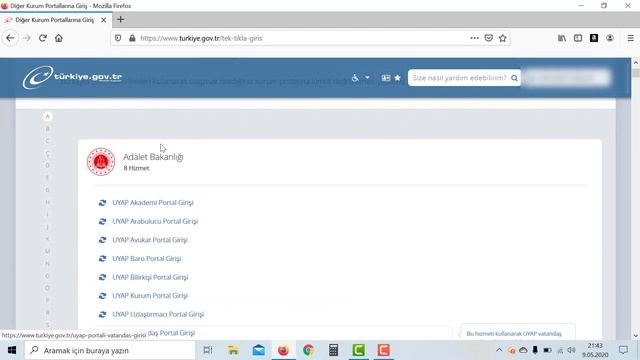This screenshot has height=360, width=640.
Task: Click the Adalet Bakanlığı emblem
Action: pos(101,162)
